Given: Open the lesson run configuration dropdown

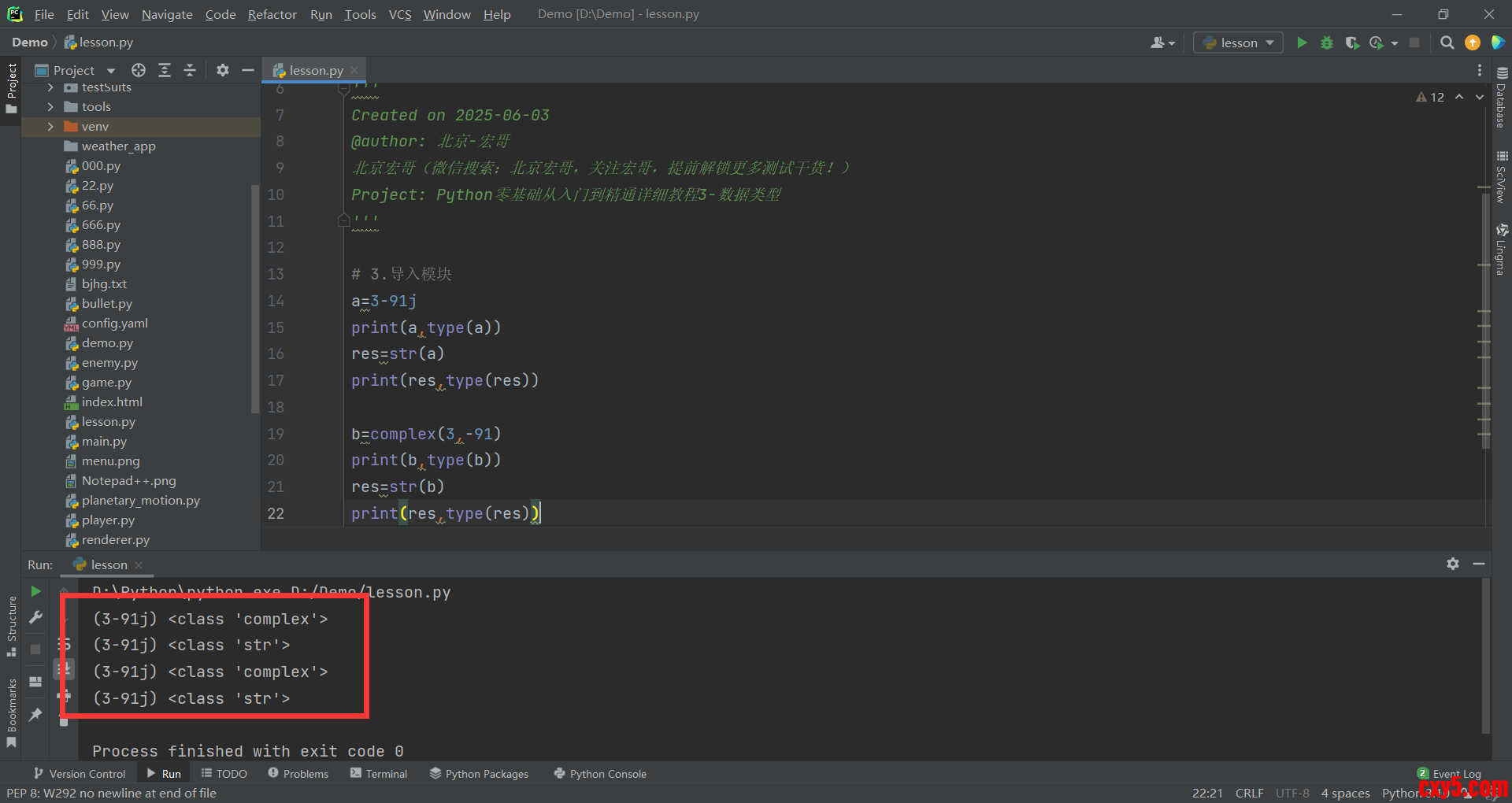Looking at the screenshot, I should tap(1238, 43).
